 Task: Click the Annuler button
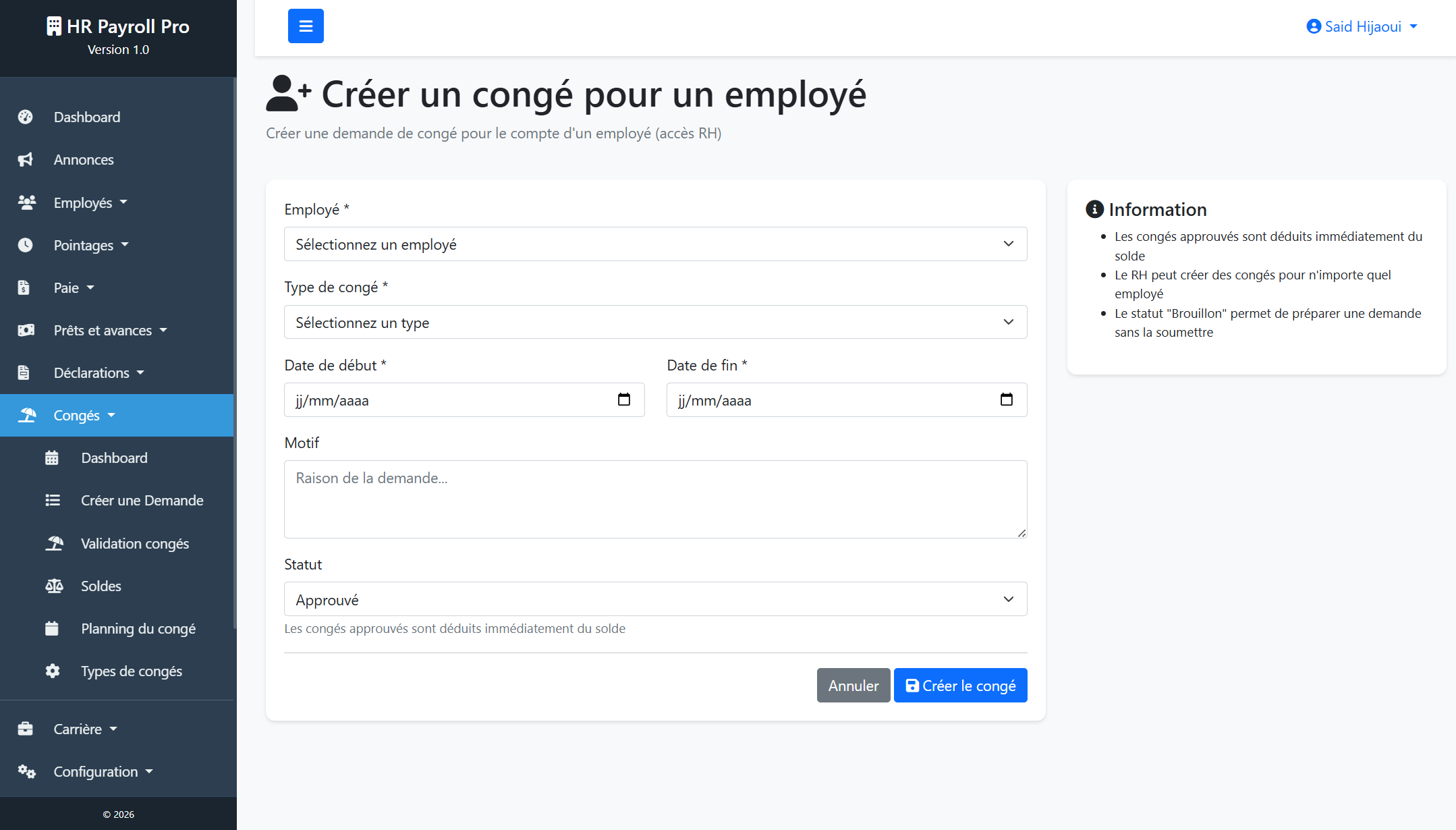[x=853, y=685]
